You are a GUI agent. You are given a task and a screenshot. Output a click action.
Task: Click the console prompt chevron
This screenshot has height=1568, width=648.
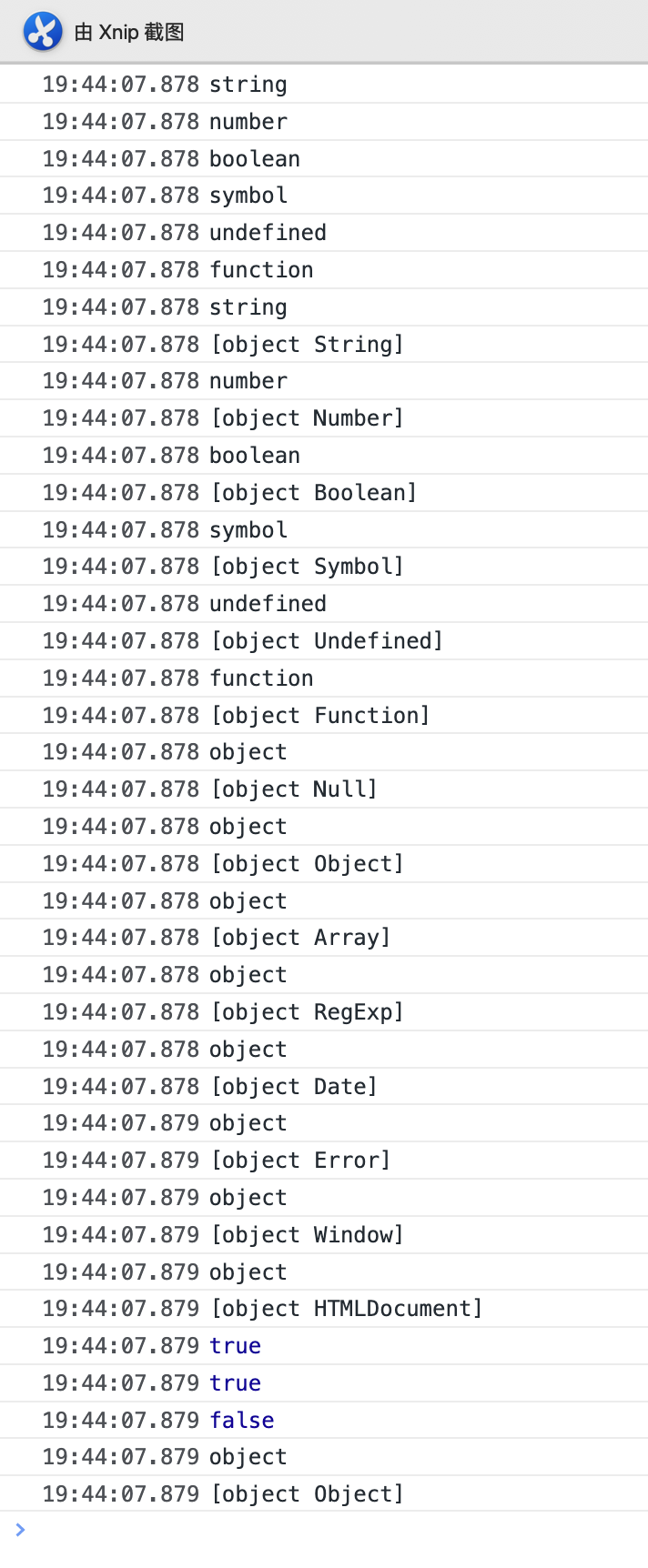[x=20, y=1530]
